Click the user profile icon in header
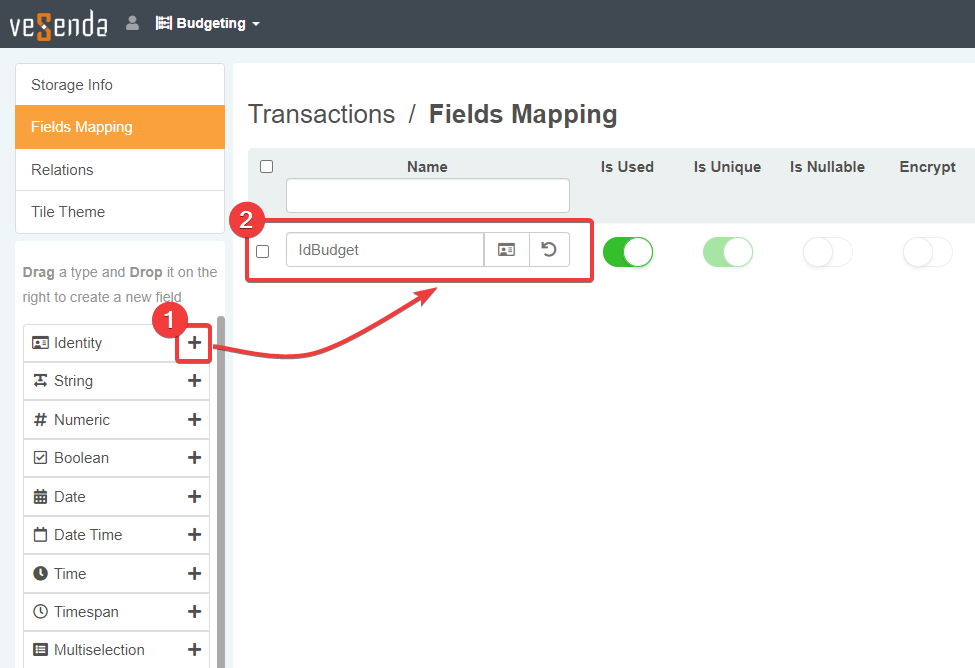The image size is (975, 668). (132, 23)
